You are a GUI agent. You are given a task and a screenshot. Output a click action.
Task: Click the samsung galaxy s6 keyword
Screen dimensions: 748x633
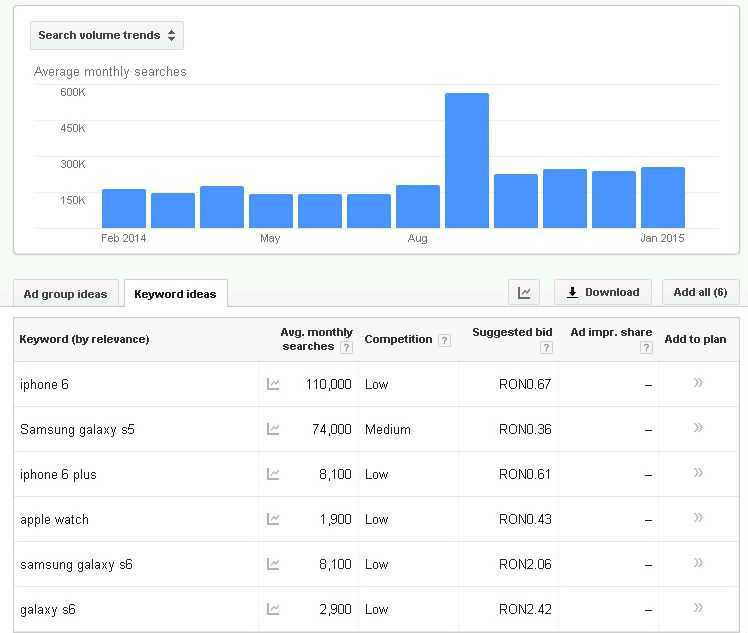point(76,564)
